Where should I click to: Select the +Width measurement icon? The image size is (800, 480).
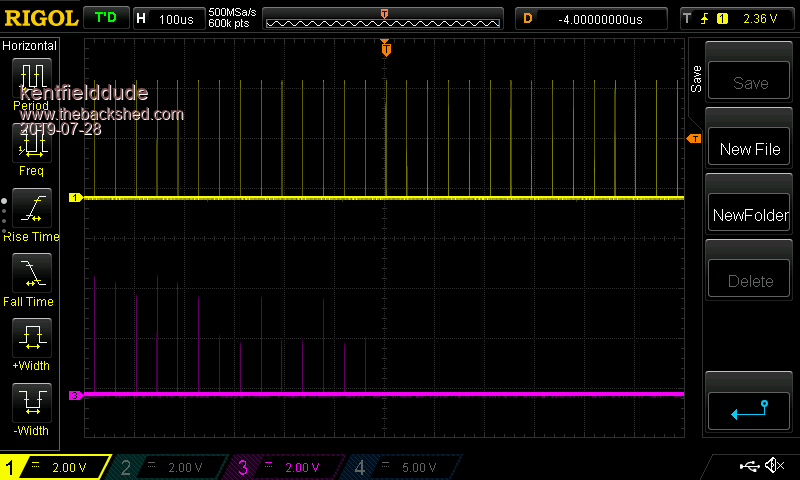click(31, 338)
